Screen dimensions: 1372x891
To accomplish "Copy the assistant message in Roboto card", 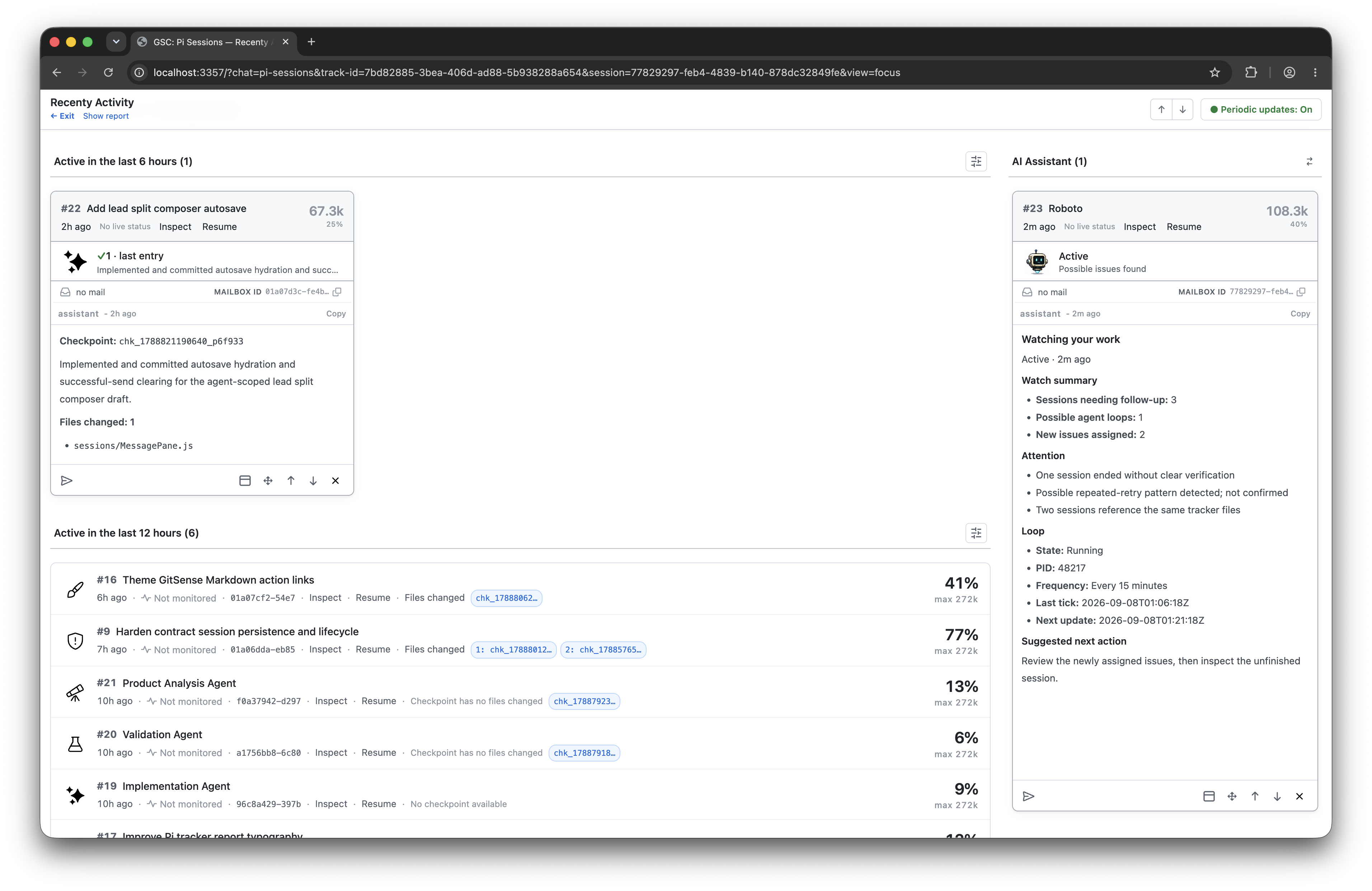I will click(x=1300, y=313).
